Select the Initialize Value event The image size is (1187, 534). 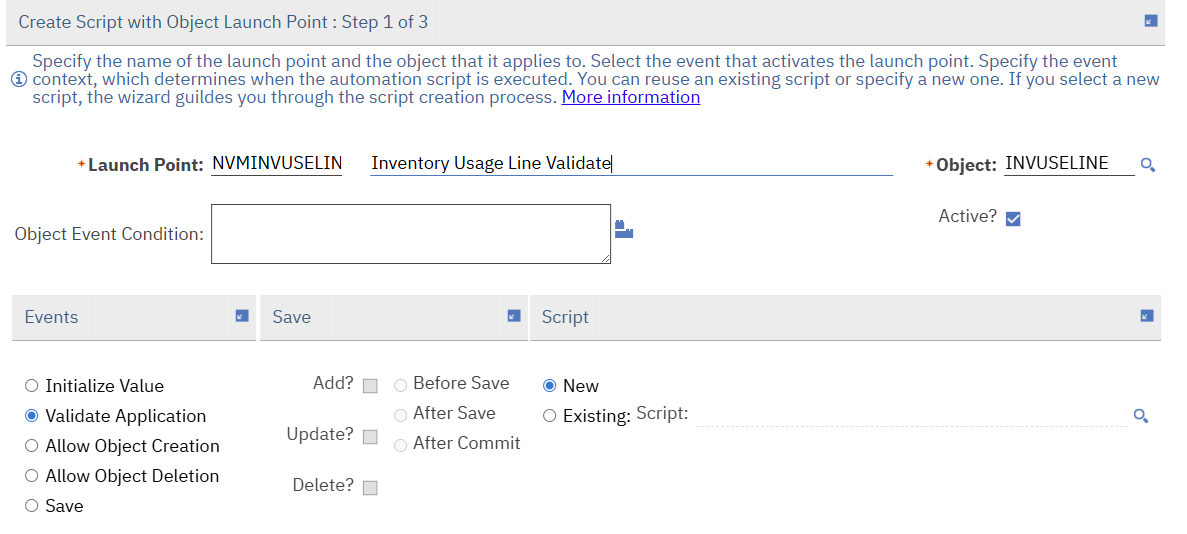(x=32, y=386)
